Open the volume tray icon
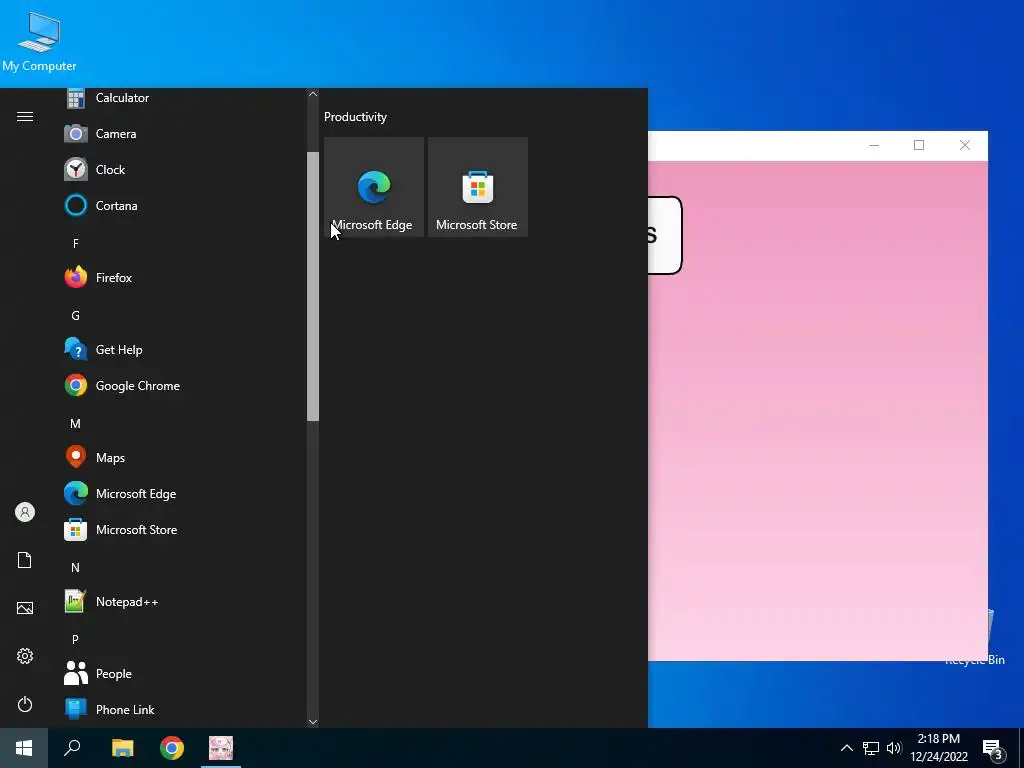The width and height of the screenshot is (1024, 768). pyautogui.click(x=894, y=748)
